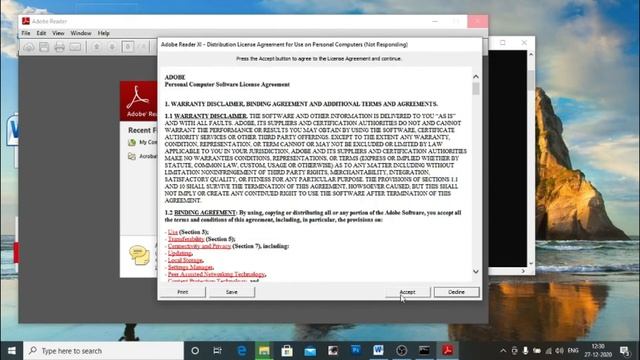Click the volume speaker tray icon
Image resolution: width=640 pixels, height=360 pixels.
click(x=560, y=351)
